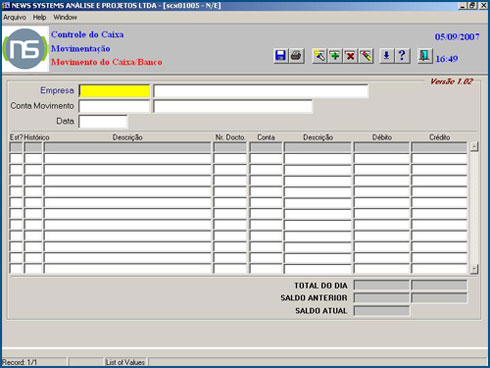Viewport: 490px width, 368px height.
Task: Click the SALDO ANTERIOR credit field
Action: [439, 298]
